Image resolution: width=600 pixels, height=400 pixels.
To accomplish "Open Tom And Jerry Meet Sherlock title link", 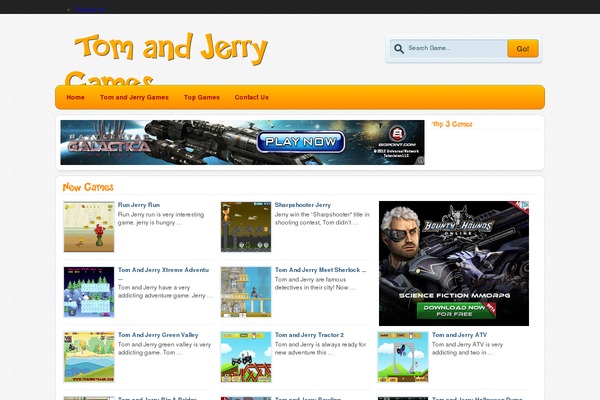I will tap(320, 270).
